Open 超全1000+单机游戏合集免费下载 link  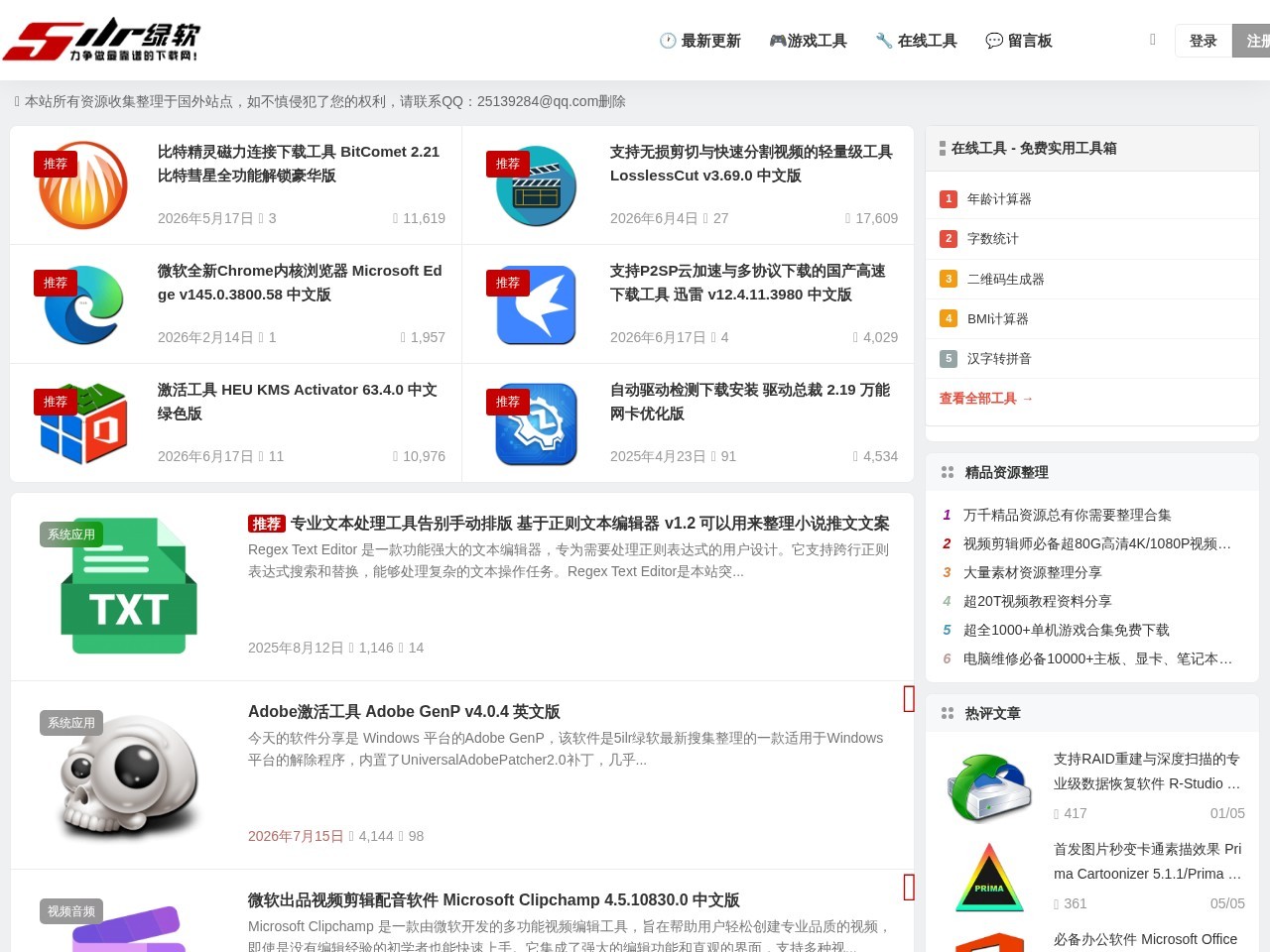[x=1067, y=630]
